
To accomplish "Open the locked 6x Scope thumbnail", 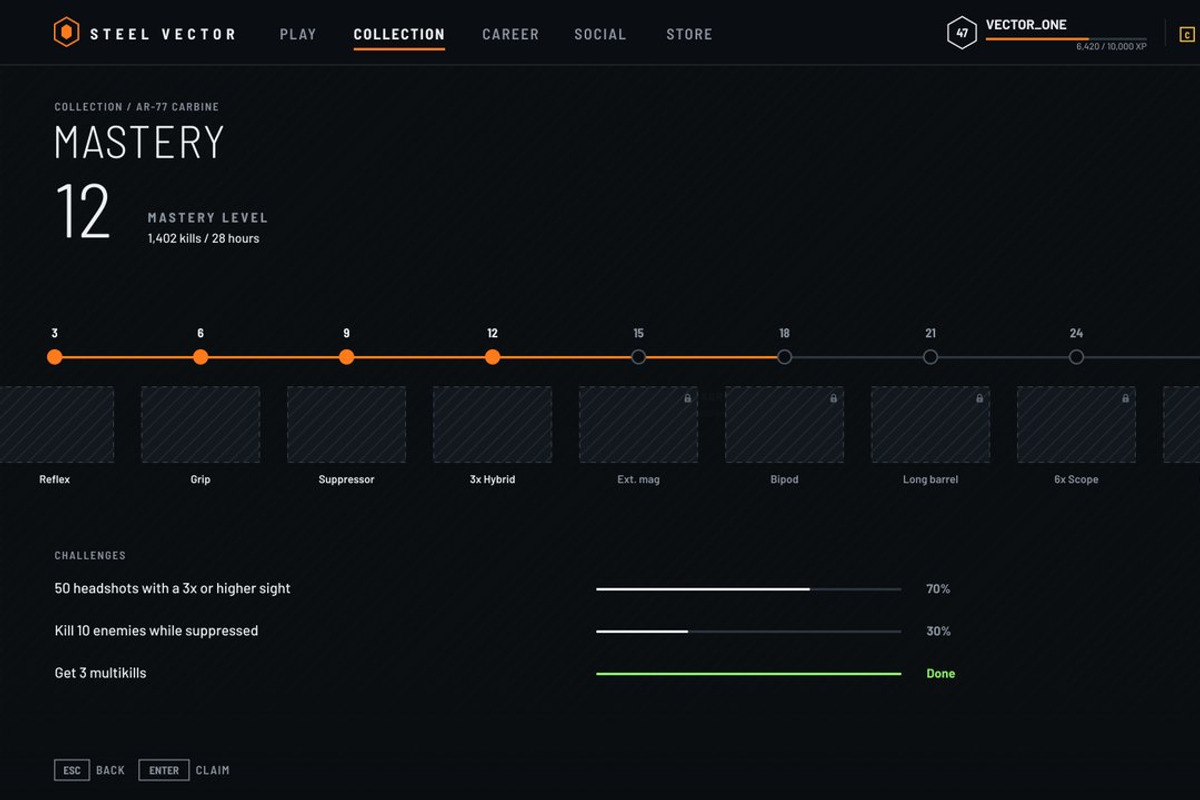I will tap(1076, 425).
